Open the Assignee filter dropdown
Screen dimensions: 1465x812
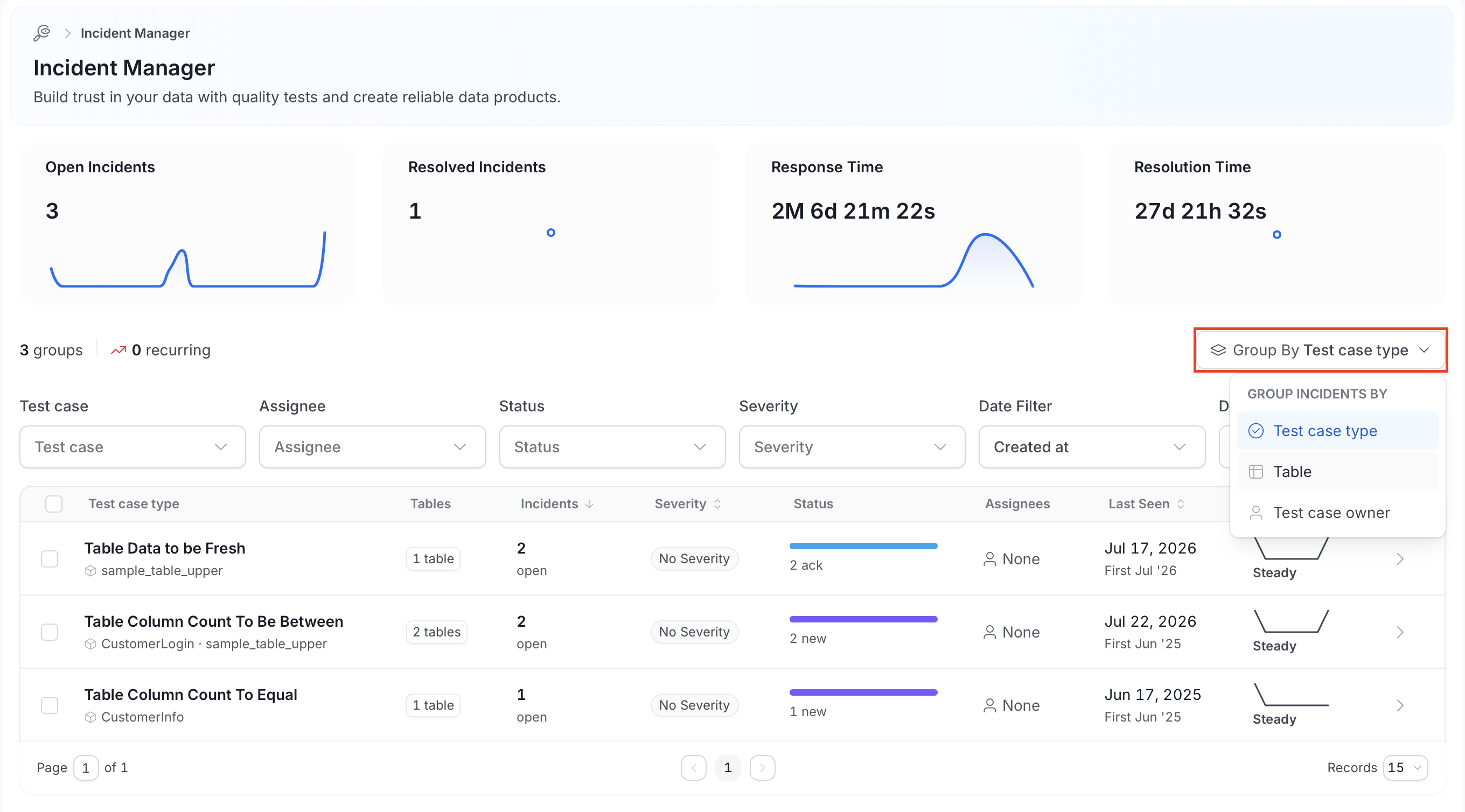coord(373,447)
